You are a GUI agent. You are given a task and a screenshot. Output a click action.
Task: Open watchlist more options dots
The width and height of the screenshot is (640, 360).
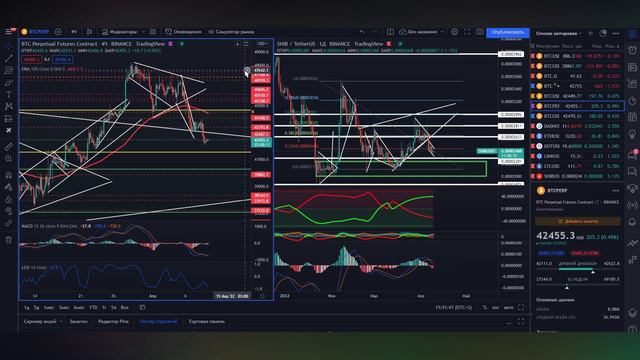[x=616, y=33]
